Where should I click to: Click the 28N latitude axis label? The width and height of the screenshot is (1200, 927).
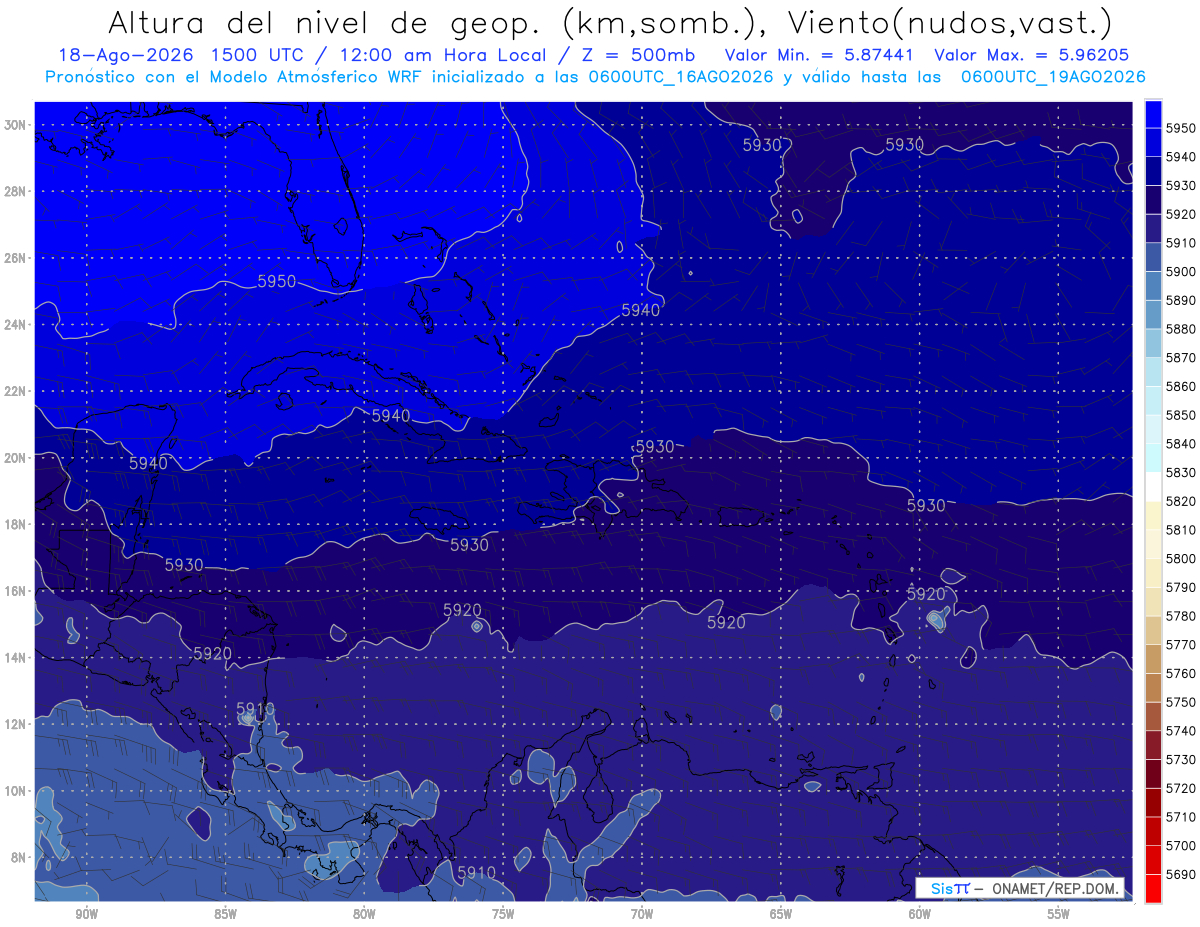coord(14,191)
